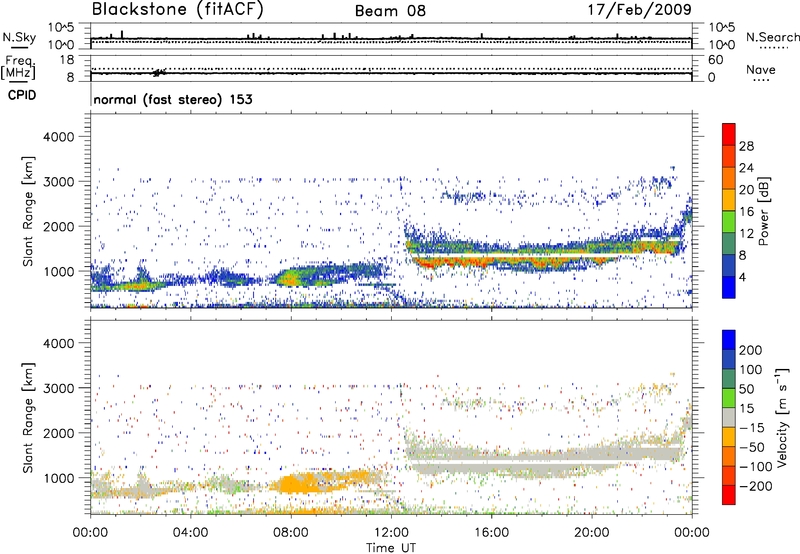Click the blue bottom of the power color bar
The image size is (800, 554).
(729, 287)
